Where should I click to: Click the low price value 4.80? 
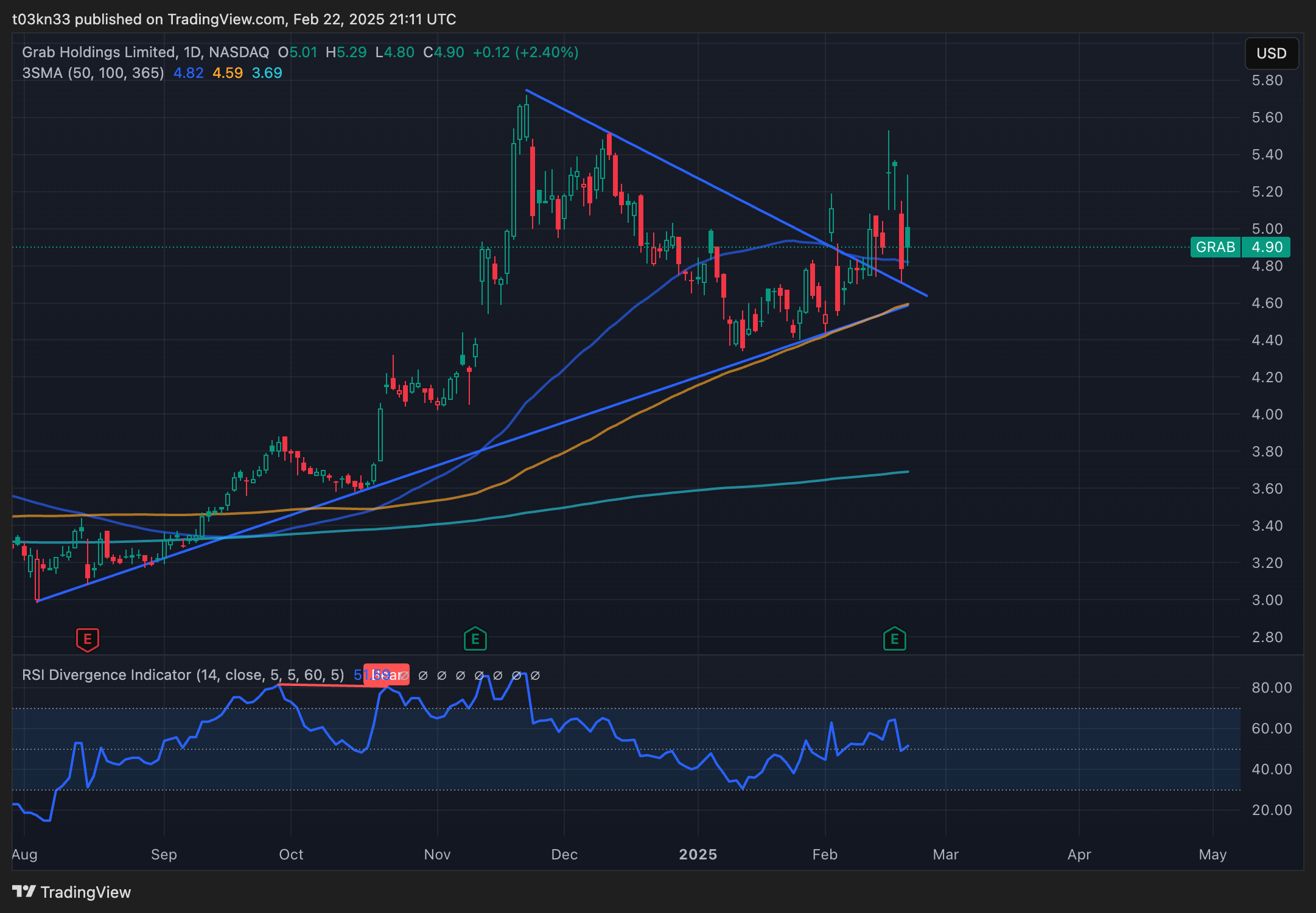pyautogui.click(x=399, y=52)
